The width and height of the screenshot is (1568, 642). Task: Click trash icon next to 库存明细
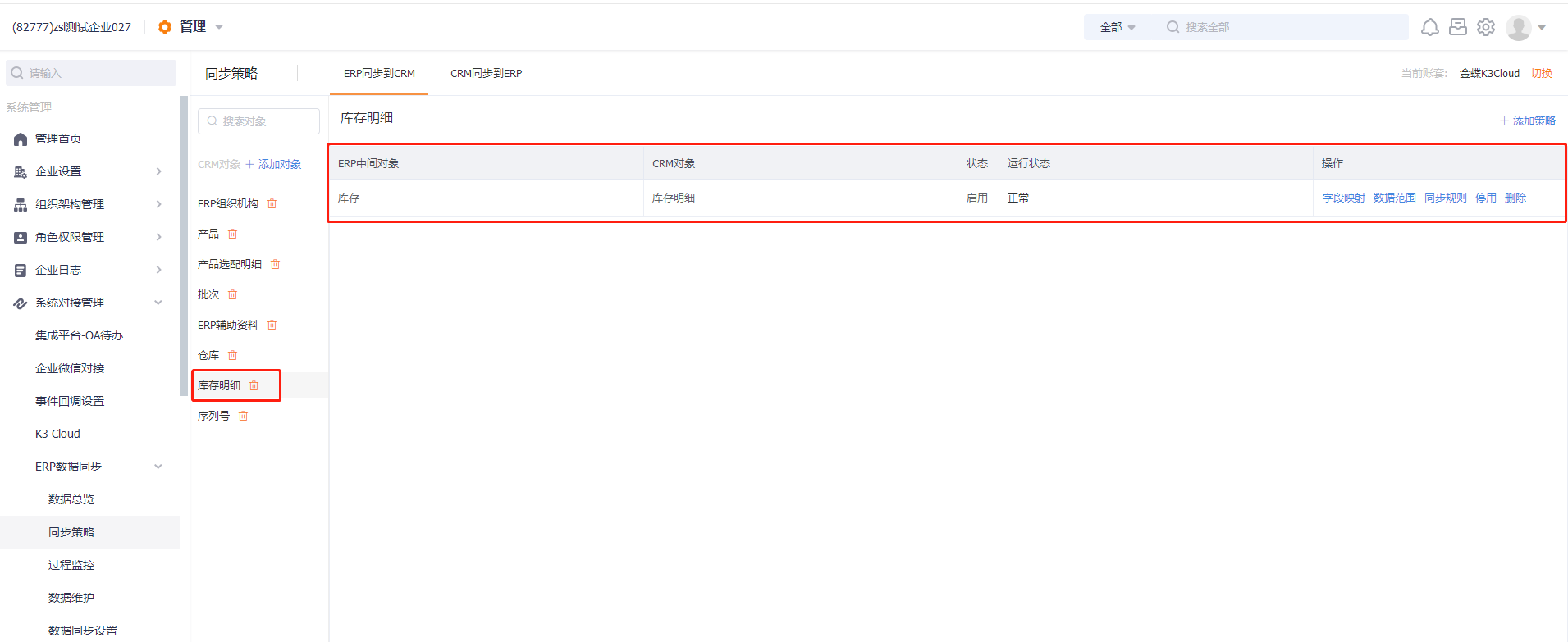tap(254, 385)
